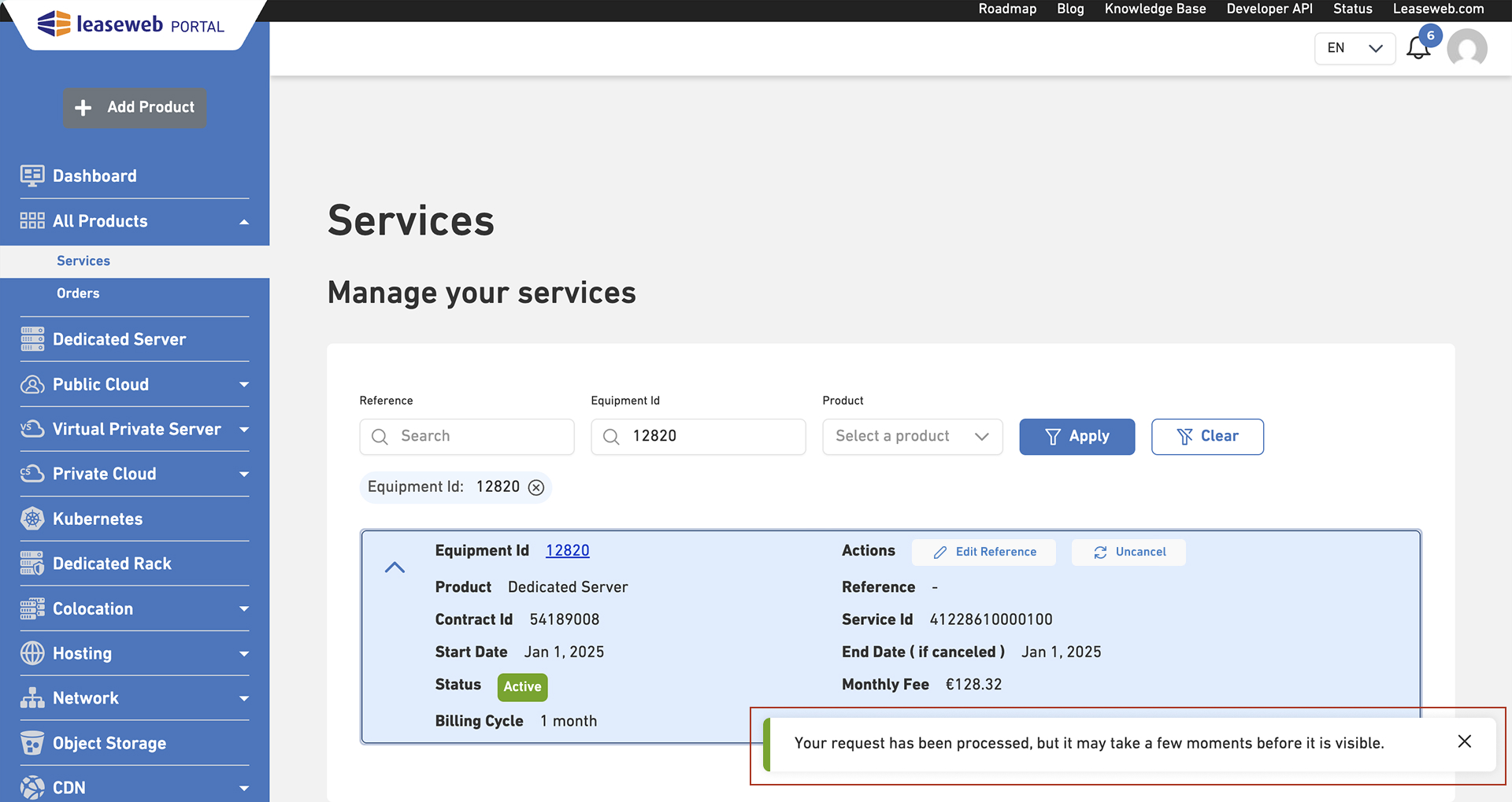Click the Private Cloud icon
Screen dimensions: 1512x802
coord(32,474)
